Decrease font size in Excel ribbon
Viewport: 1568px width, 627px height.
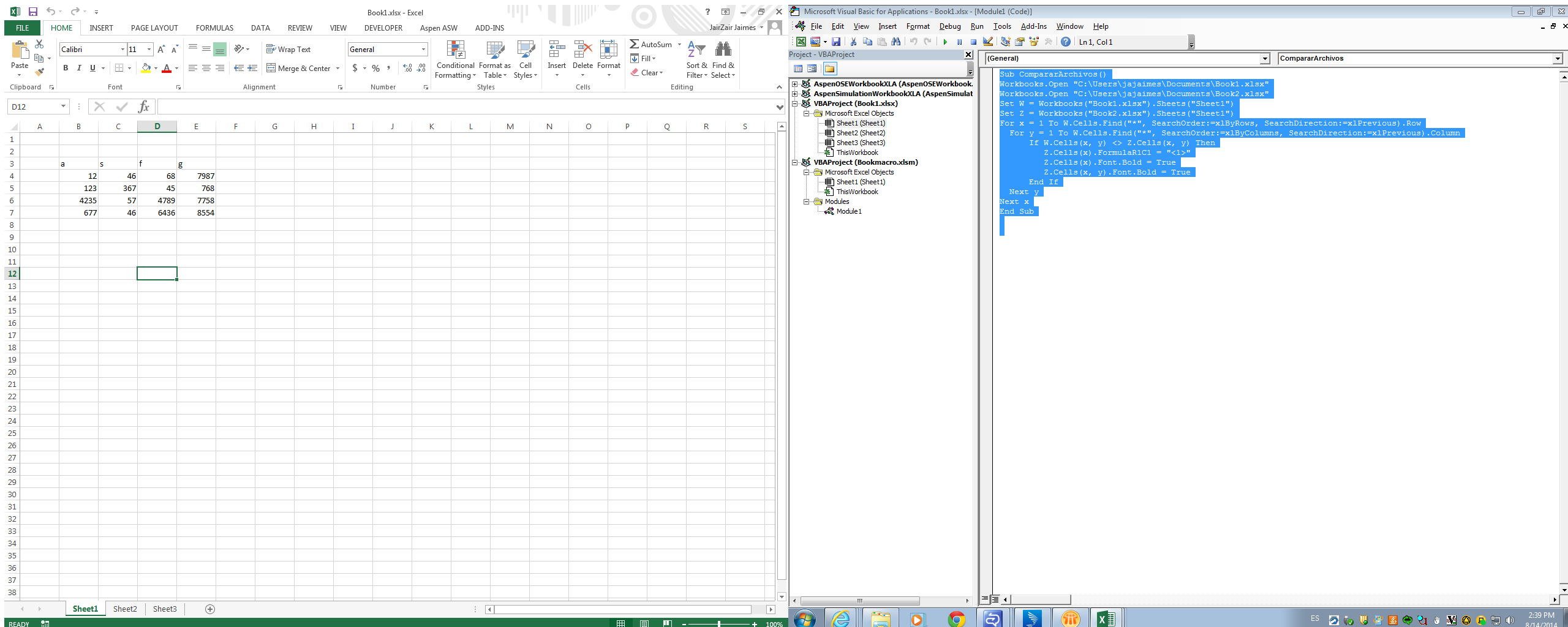(x=175, y=49)
